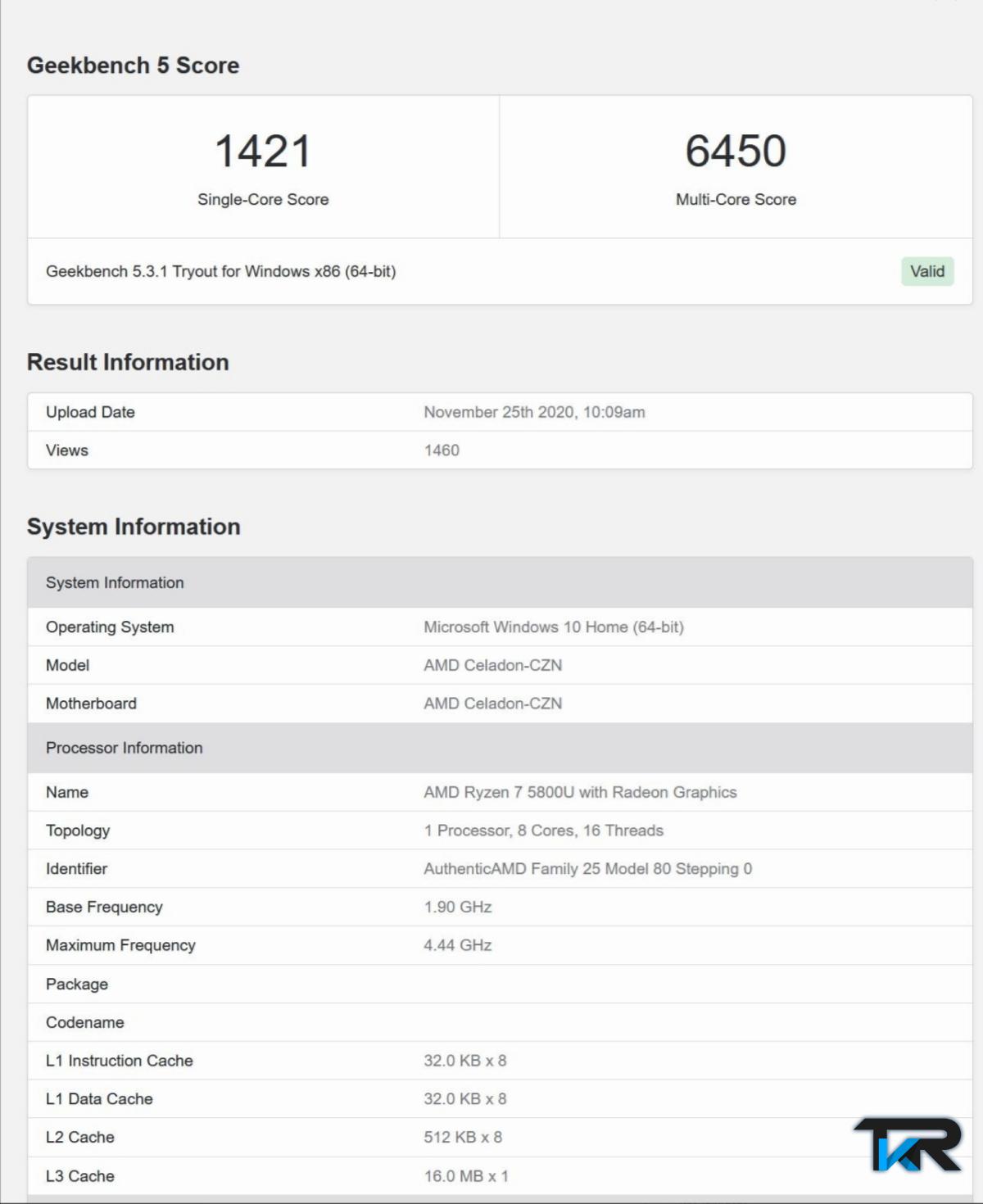Viewport: 983px width, 1204px height.
Task: Click the Identifier label
Action: pos(76,869)
